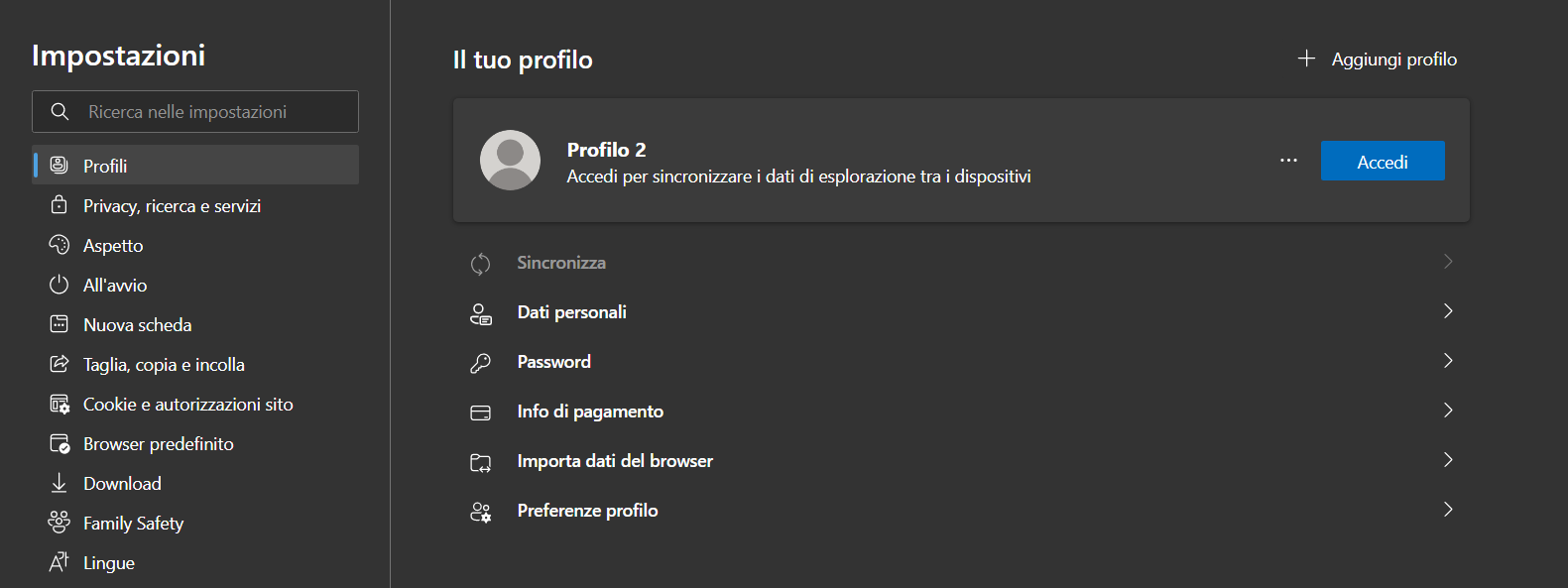Open the Sincronizza row chevron
This screenshot has width=1568, height=588.
pyautogui.click(x=1448, y=262)
